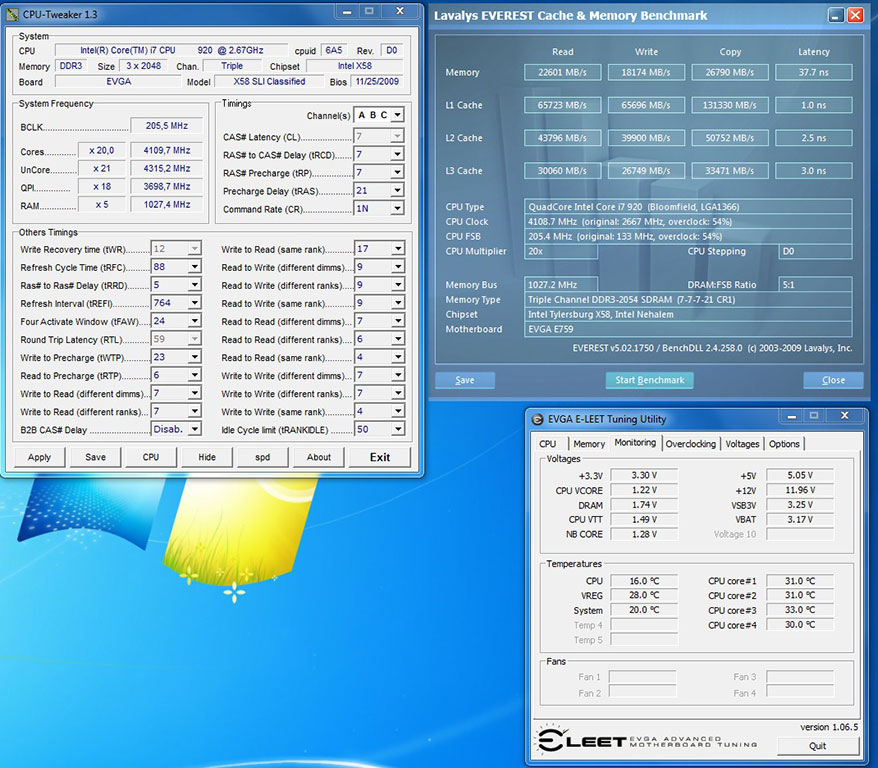Click the L3 Cache Write 26749 MB/s value
878x768 pixels.
646,171
